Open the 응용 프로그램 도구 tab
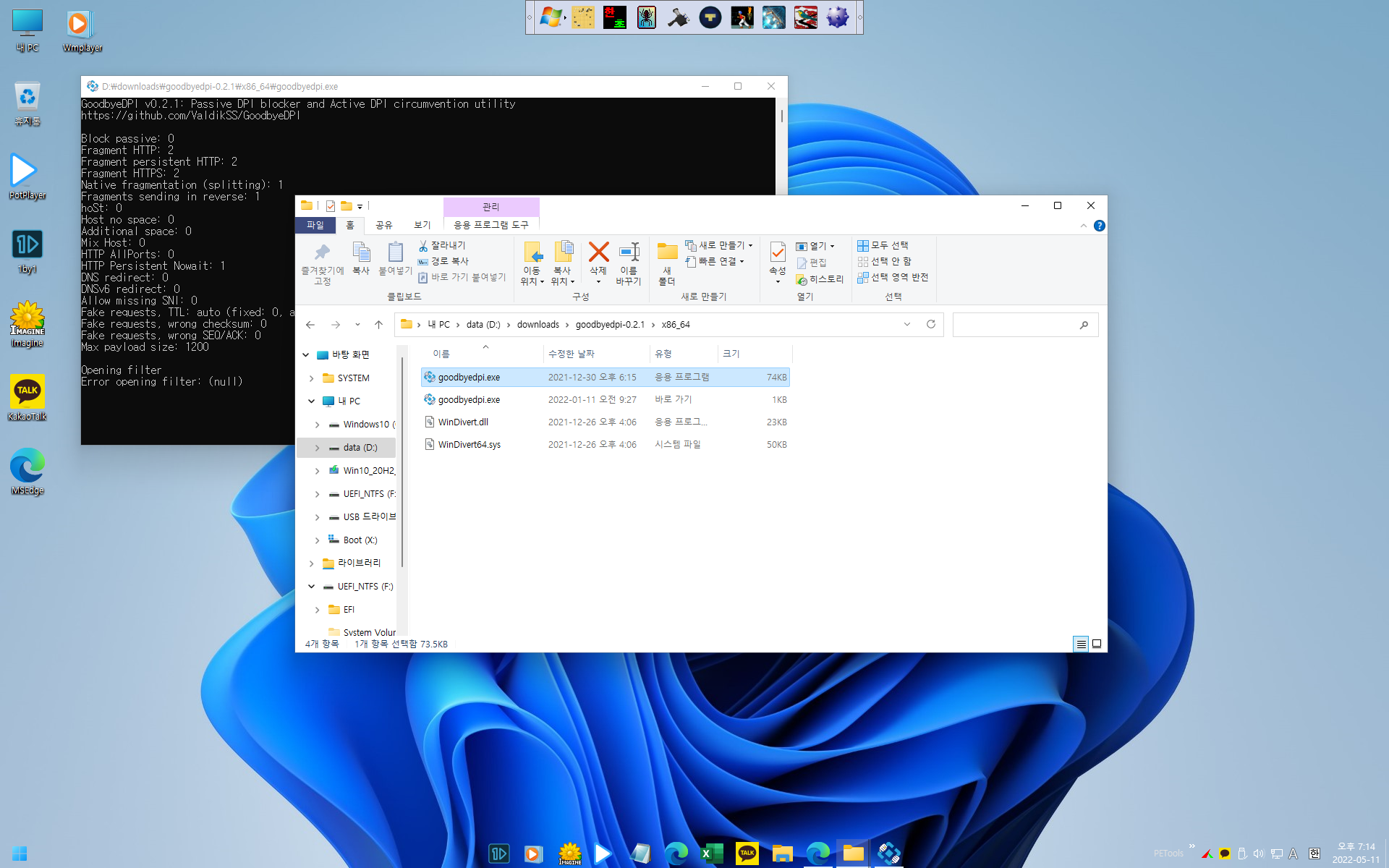The height and width of the screenshot is (868, 1389). (491, 225)
